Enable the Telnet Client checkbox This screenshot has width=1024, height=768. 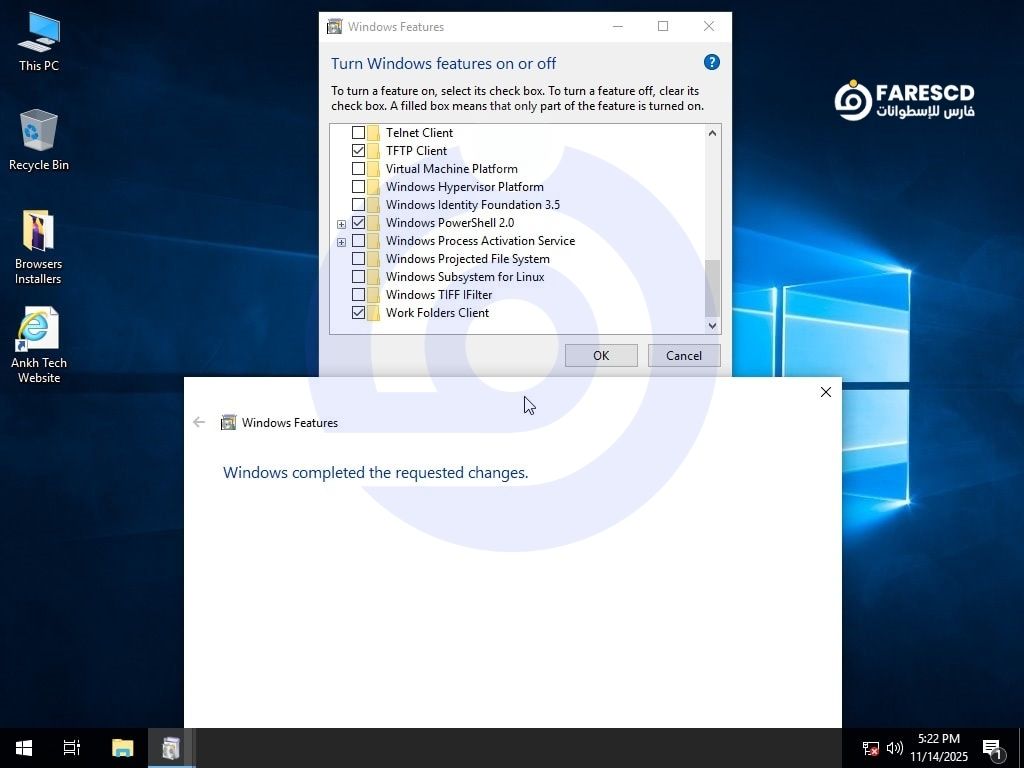coord(358,133)
